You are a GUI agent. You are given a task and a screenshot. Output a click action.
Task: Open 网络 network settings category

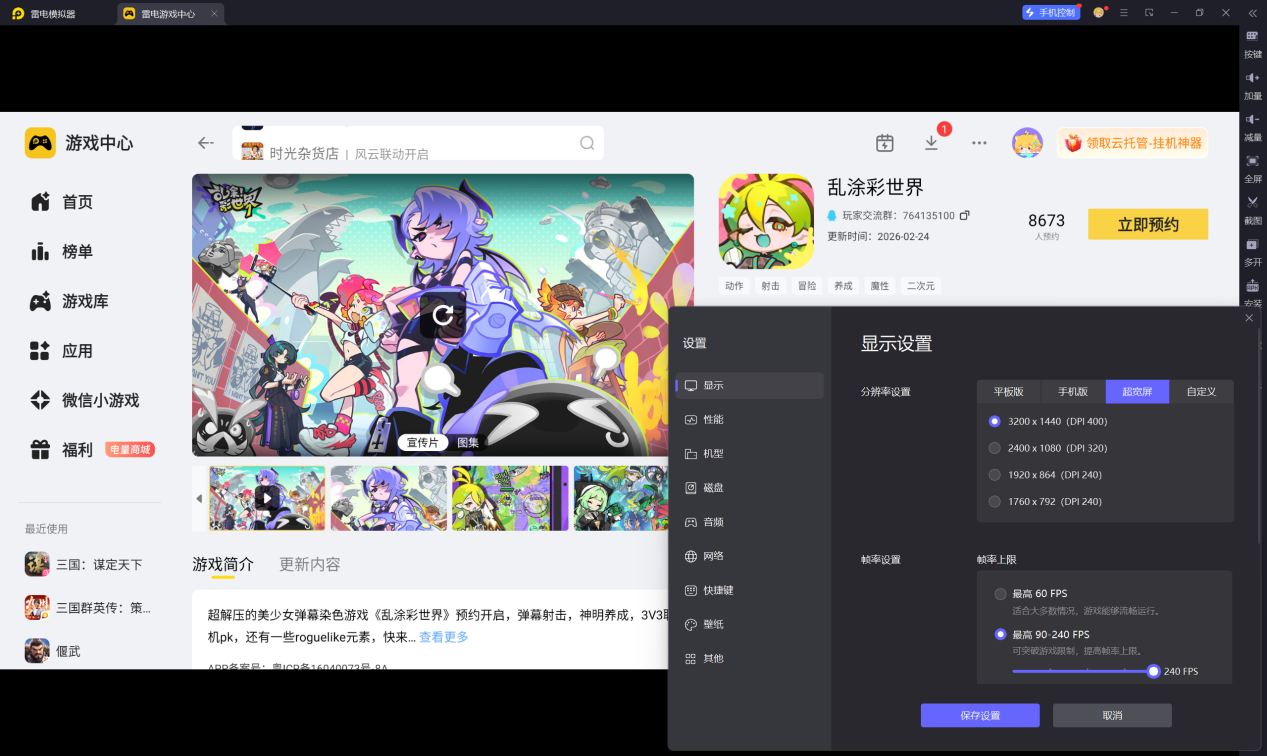[x=750, y=556]
